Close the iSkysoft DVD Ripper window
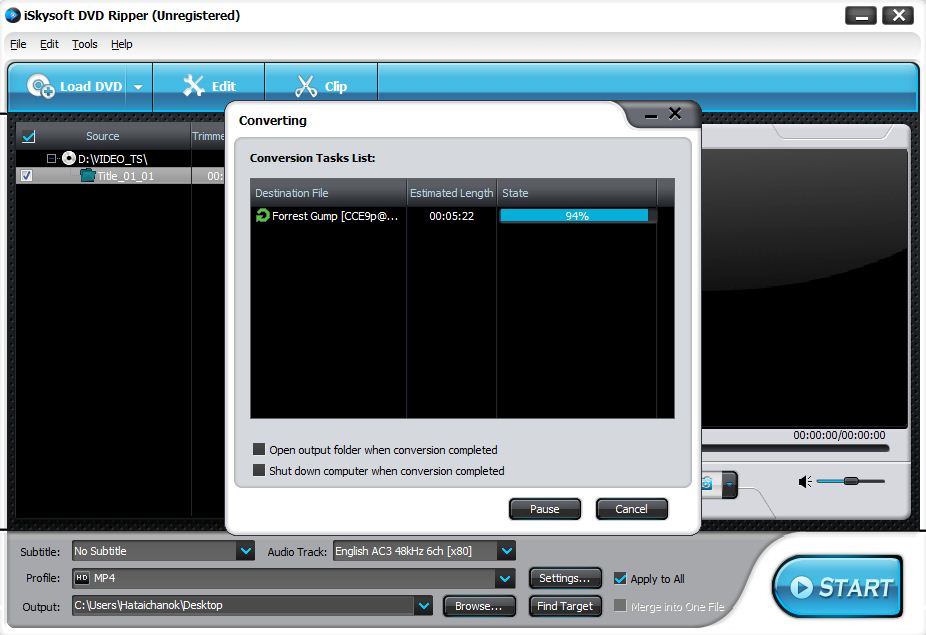Image resolution: width=926 pixels, height=635 pixels. pos(898,16)
